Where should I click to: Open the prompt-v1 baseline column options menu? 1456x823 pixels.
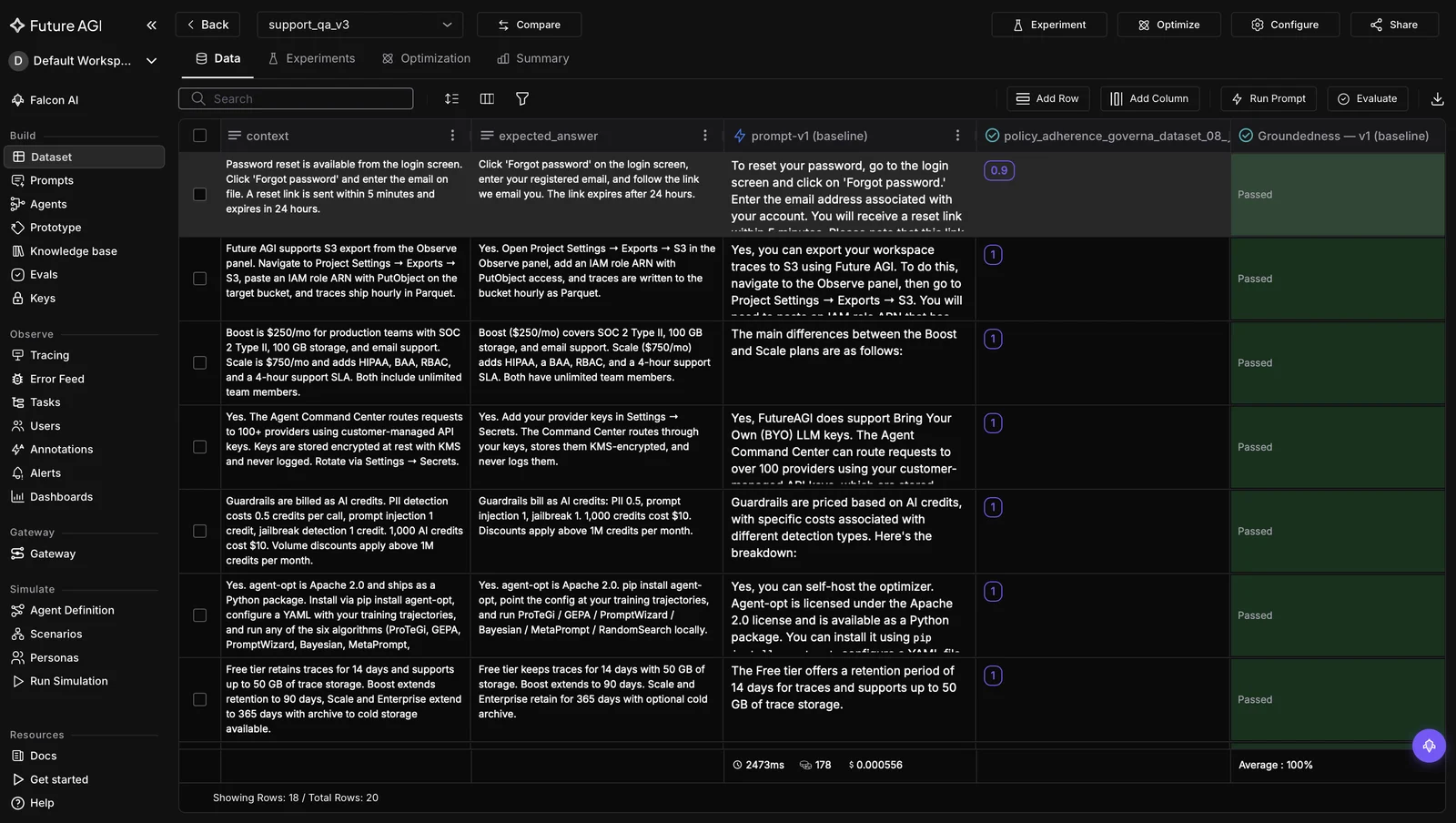click(x=957, y=136)
